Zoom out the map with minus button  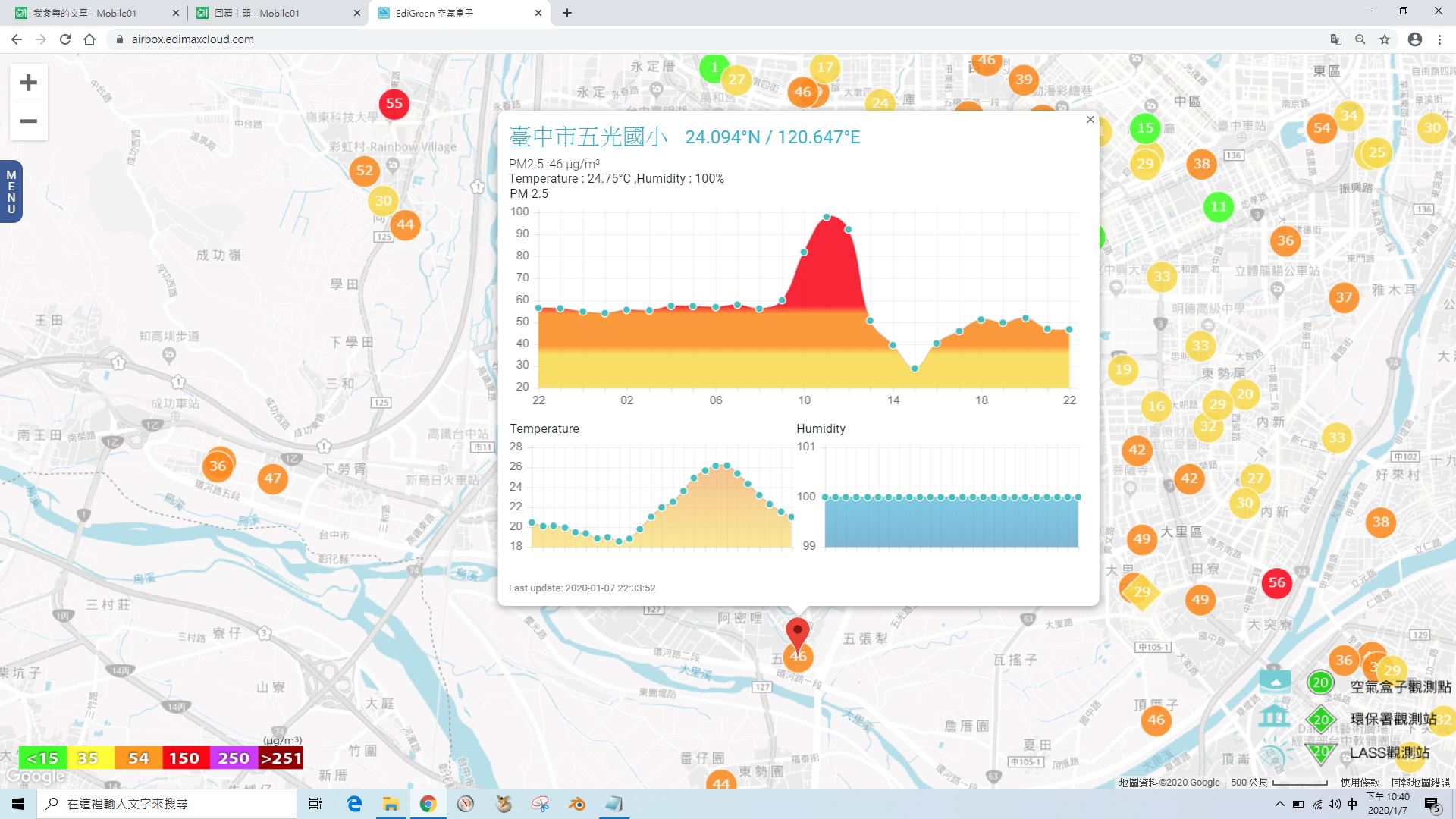click(x=28, y=121)
